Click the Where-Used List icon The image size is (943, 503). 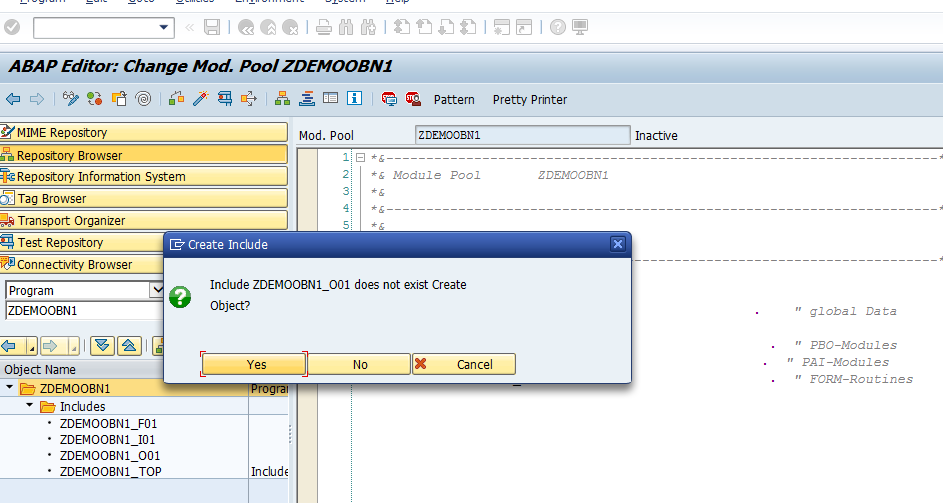pos(248,99)
